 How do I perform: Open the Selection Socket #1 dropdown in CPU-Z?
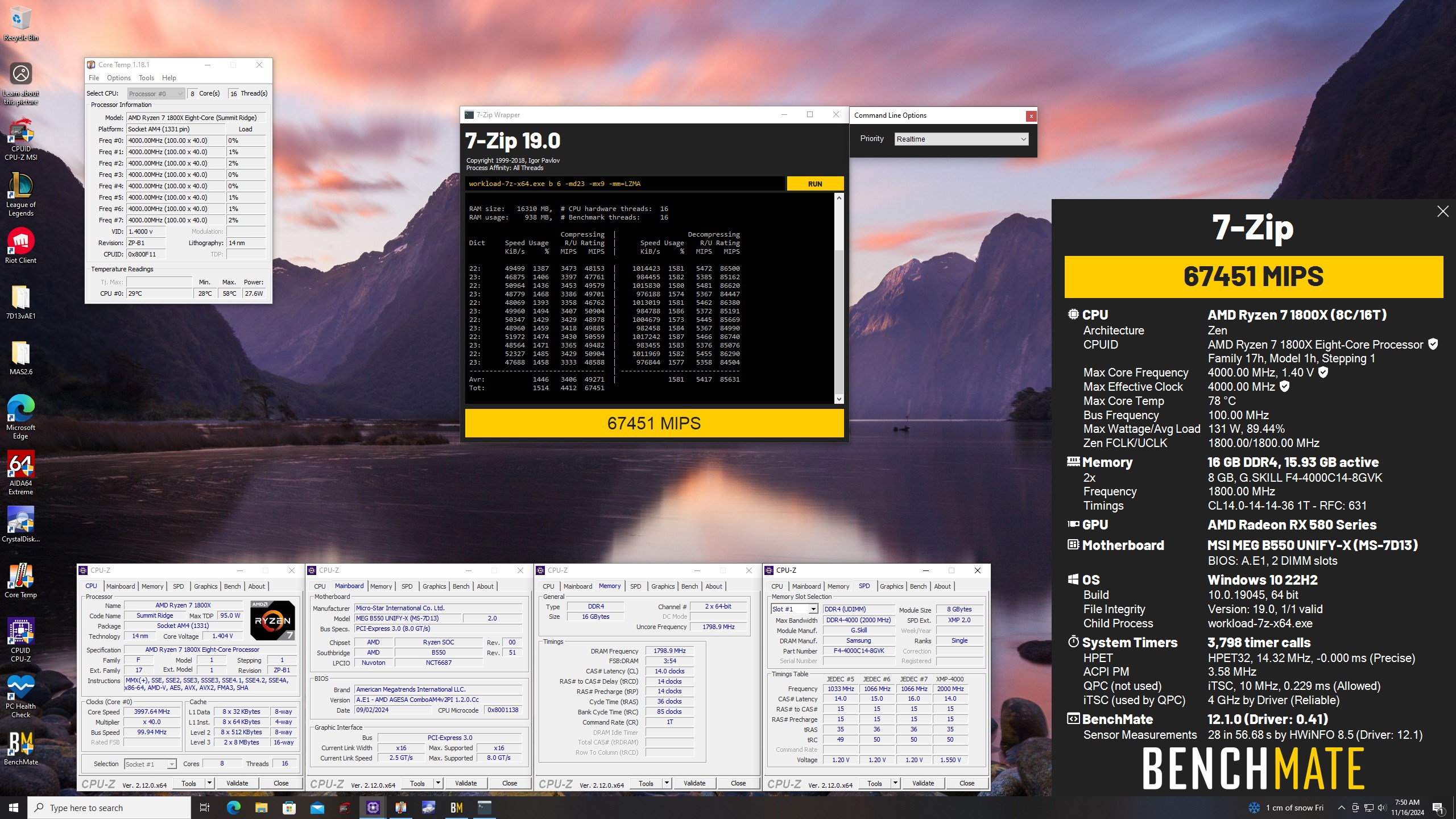(150, 764)
